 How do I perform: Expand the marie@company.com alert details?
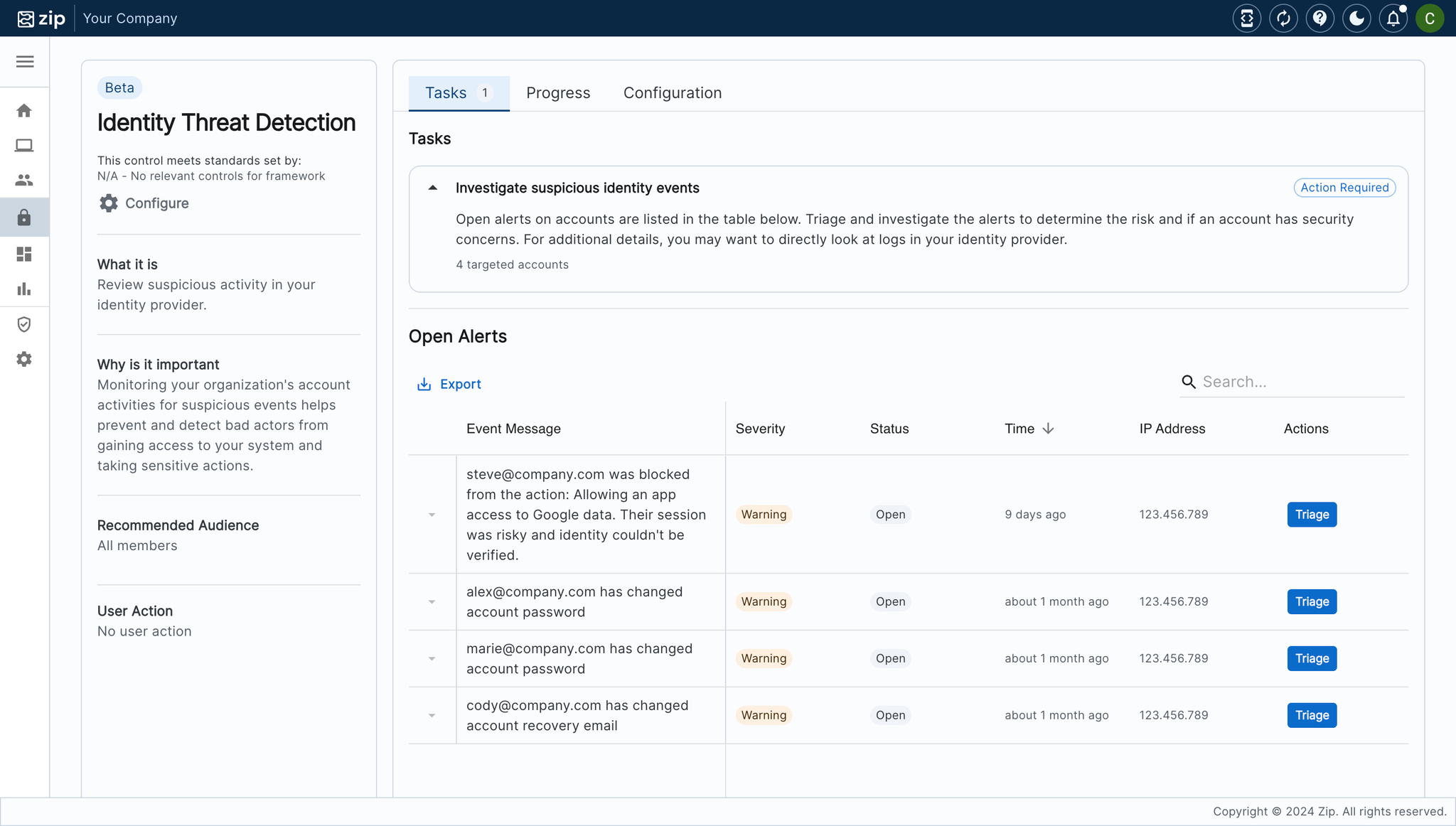(x=432, y=658)
